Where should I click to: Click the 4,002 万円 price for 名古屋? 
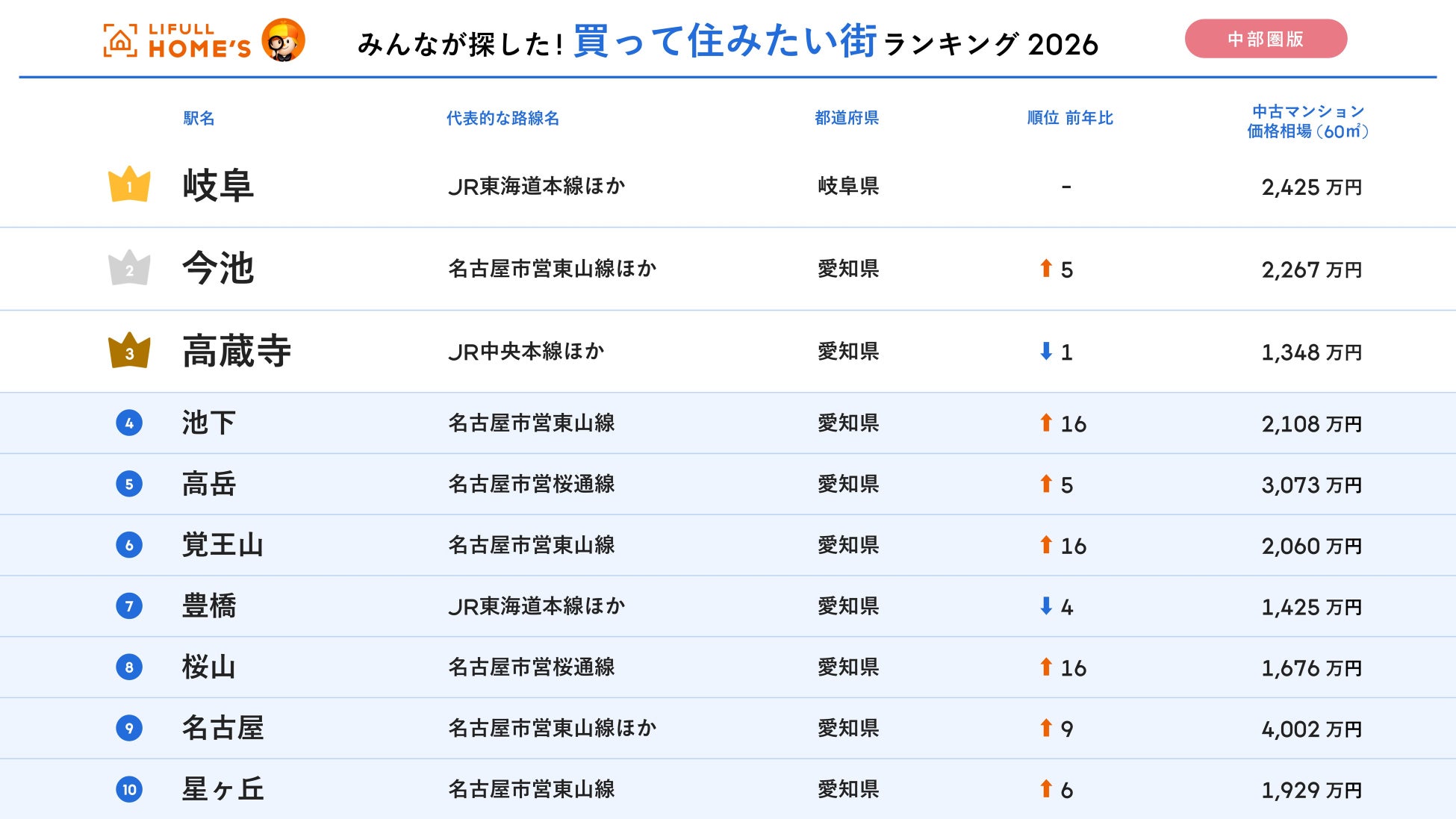tap(1311, 729)
